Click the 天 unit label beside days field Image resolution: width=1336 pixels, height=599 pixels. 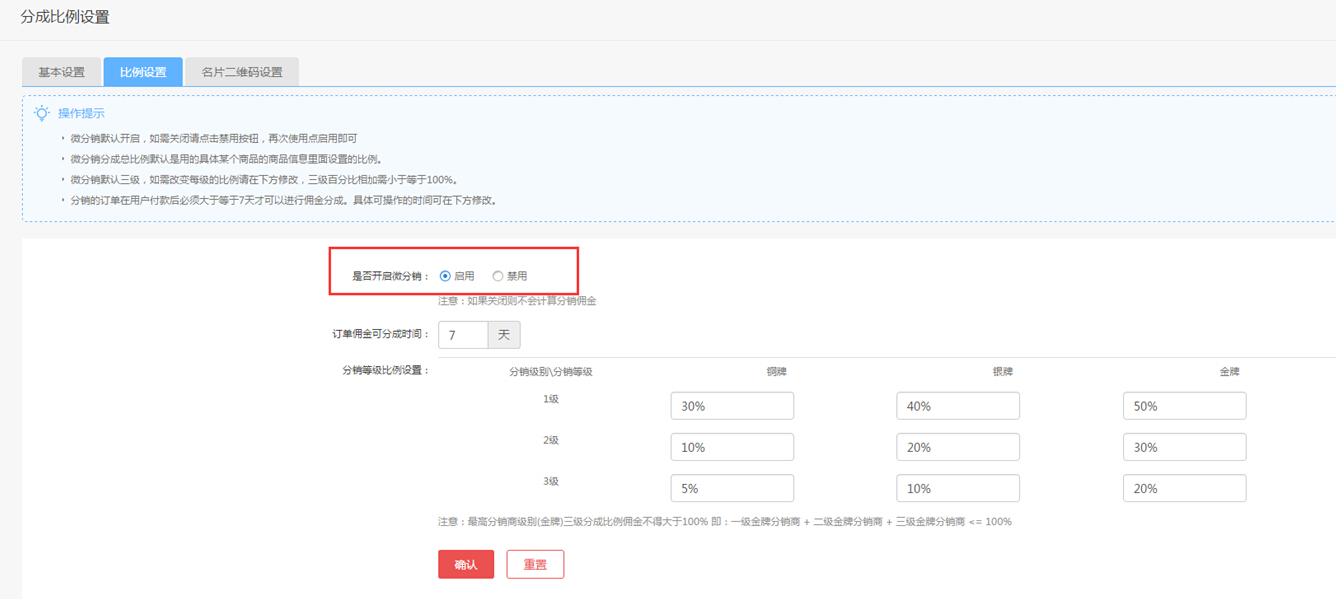pyautogui.click(x=504, y=335)
